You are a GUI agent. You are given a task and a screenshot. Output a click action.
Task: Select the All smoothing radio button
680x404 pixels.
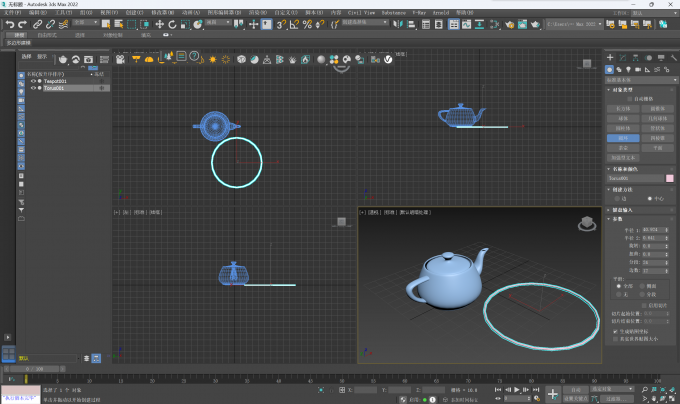point(618,286)
